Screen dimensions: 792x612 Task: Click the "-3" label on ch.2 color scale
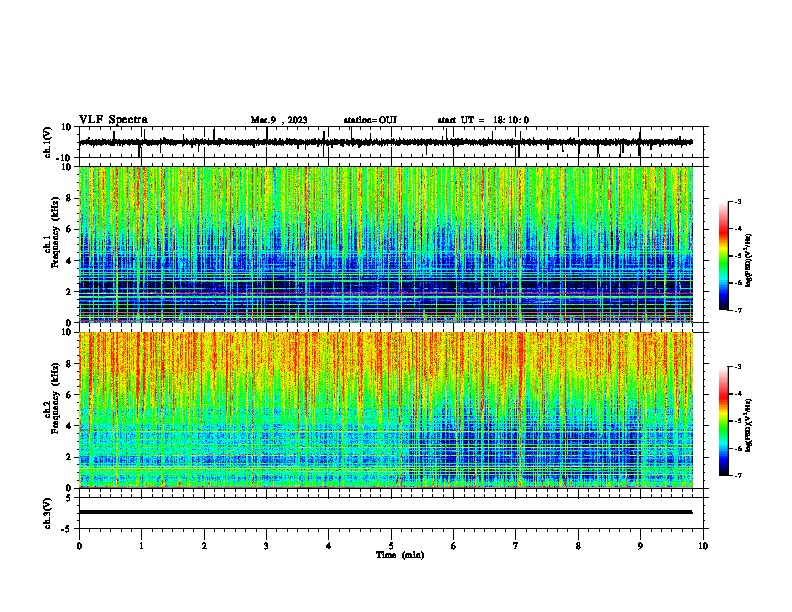coord(737,367)
